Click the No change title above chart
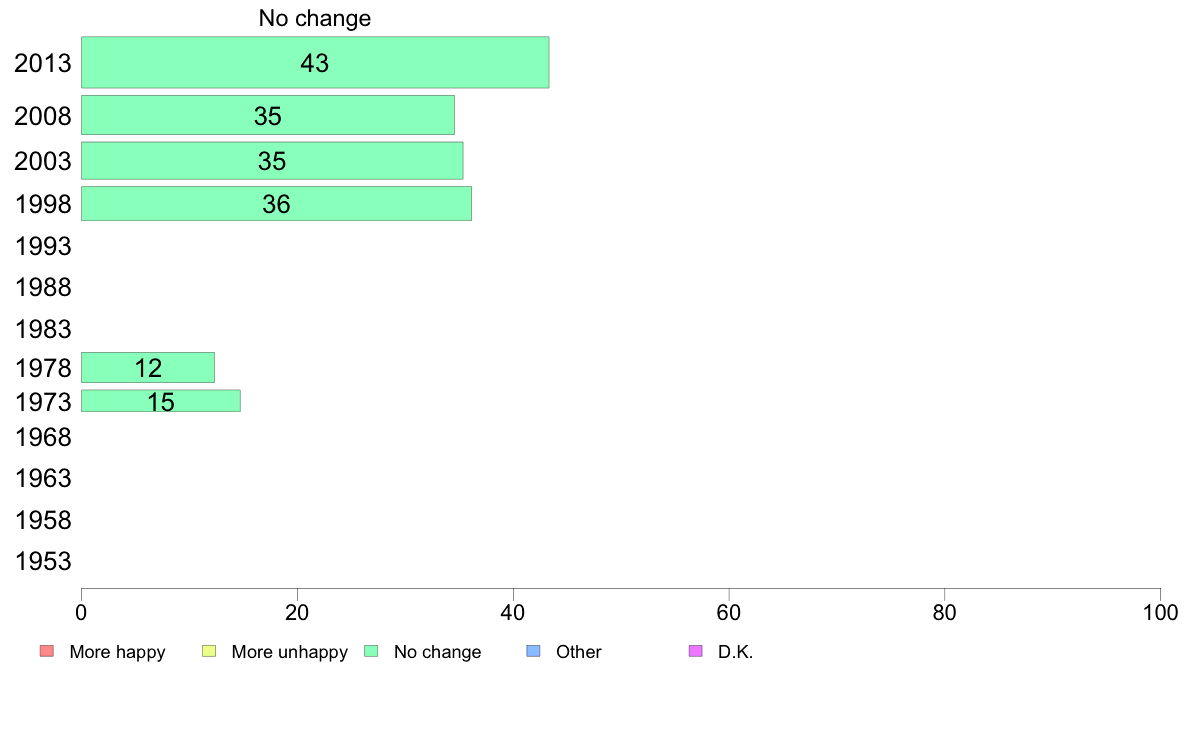The image size is (1188, 736). [314, 18]
